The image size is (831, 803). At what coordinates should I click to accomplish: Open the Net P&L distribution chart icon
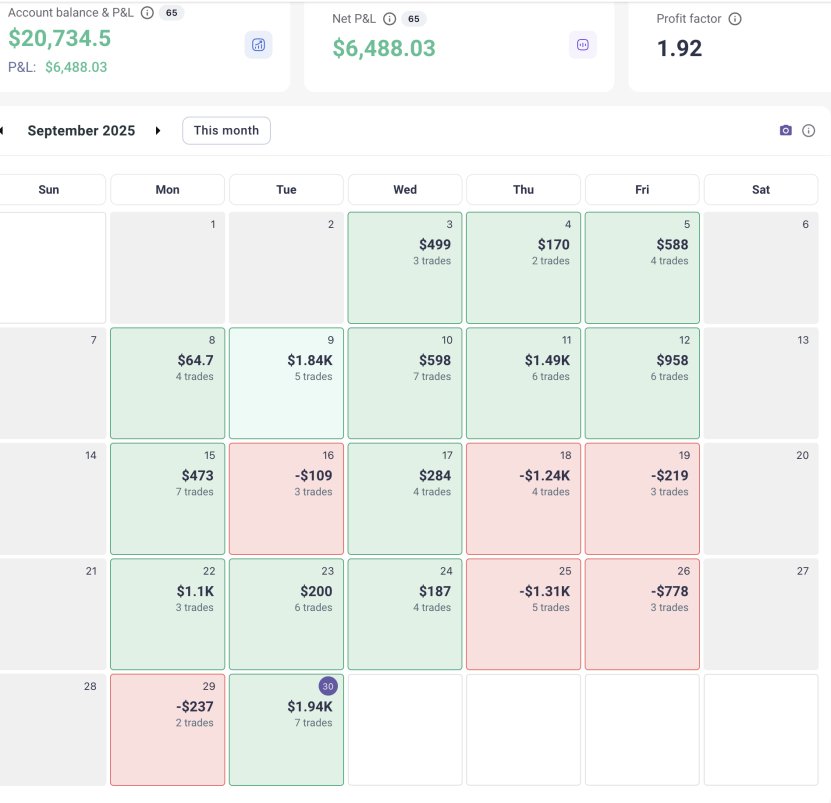click(x=582, y=46)
